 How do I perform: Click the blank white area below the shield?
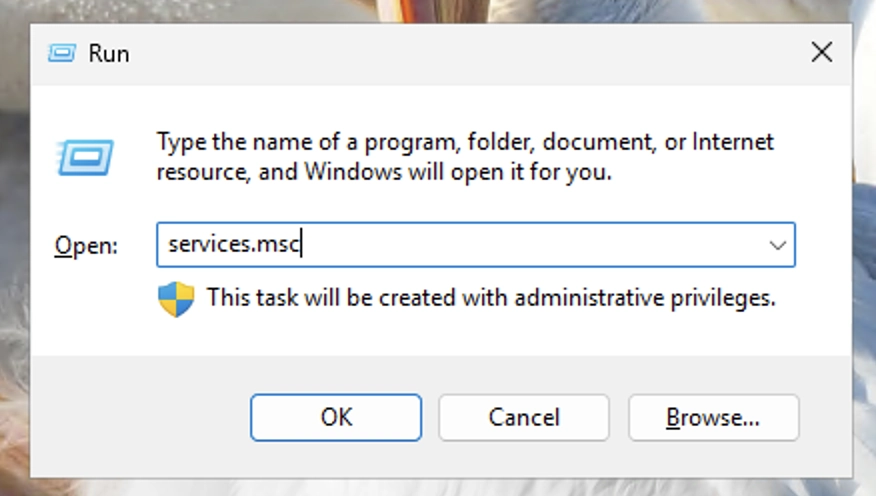coord(176,336)
